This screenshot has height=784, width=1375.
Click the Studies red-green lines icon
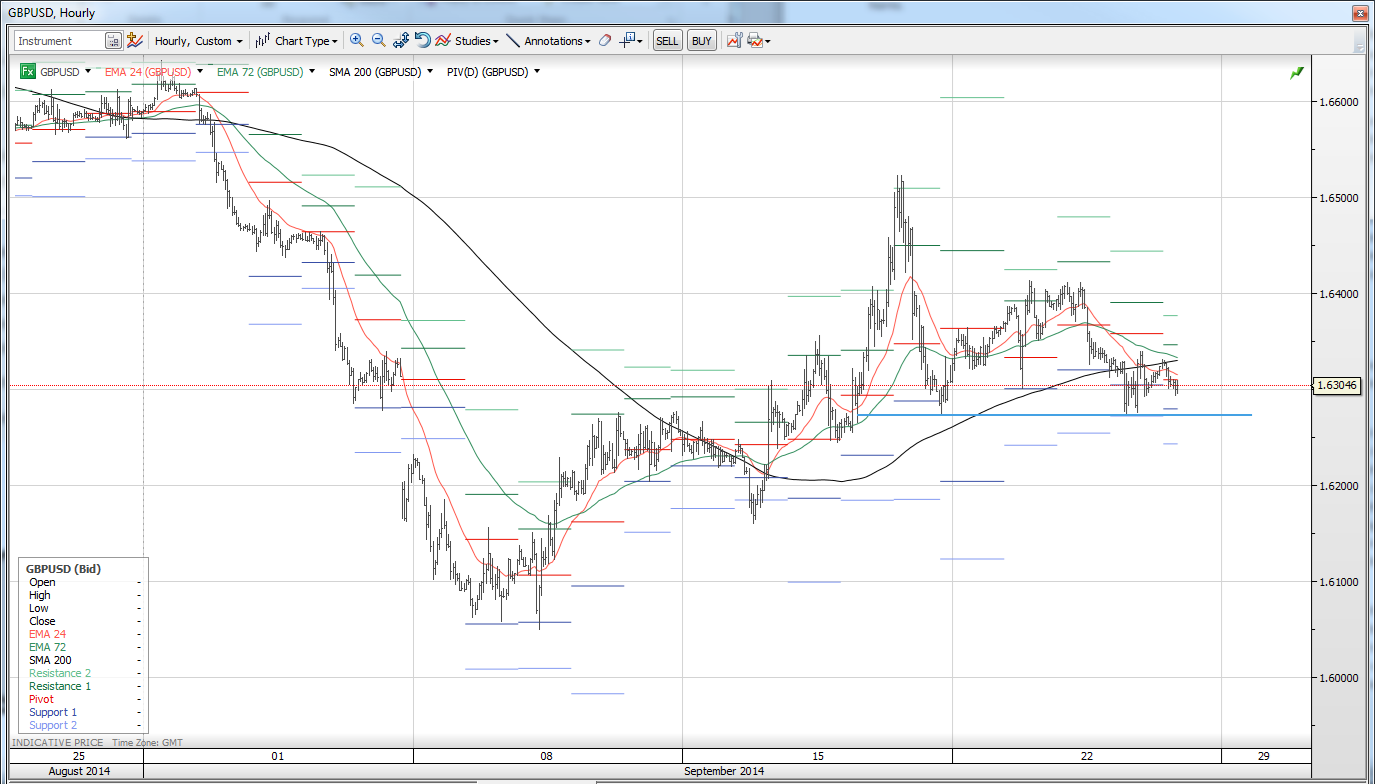point(443,41)
